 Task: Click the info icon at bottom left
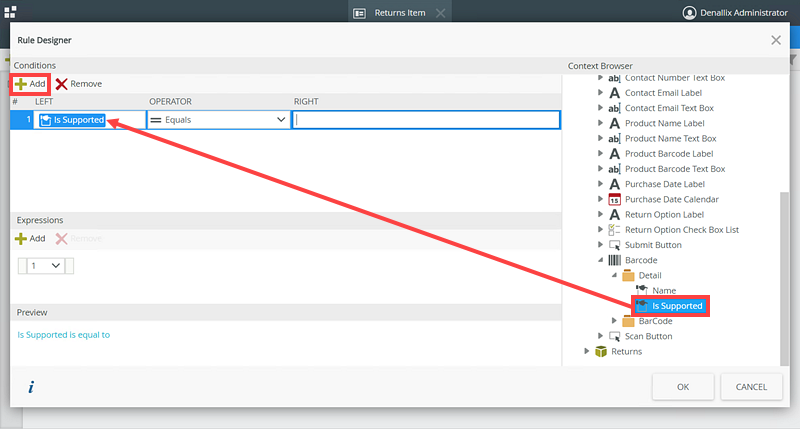point(31,387)
